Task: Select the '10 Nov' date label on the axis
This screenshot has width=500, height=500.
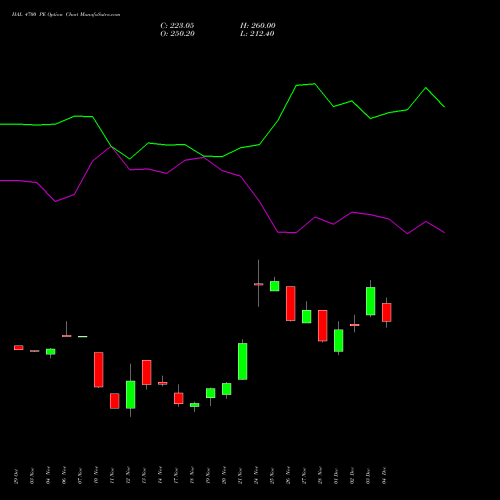Action: (96, 476)
